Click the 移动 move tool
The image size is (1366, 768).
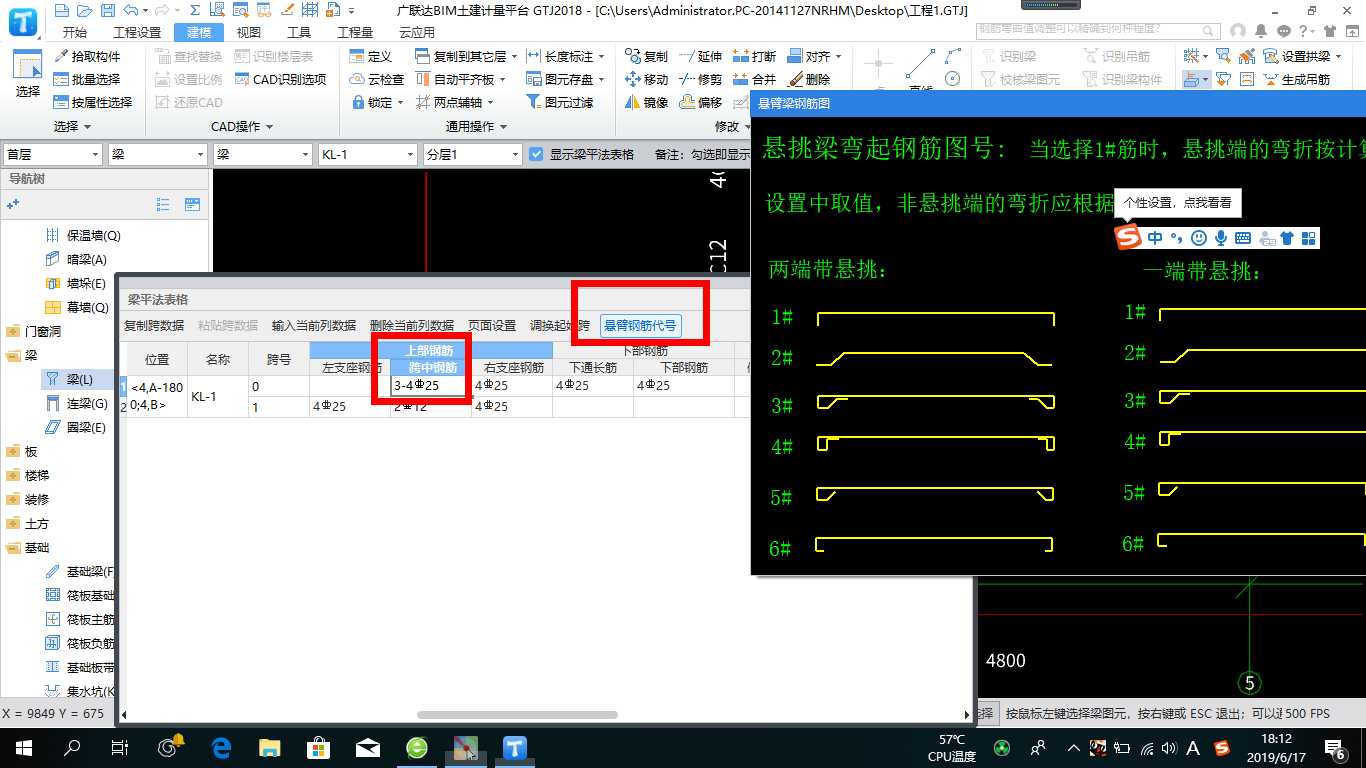pos(647,79)
